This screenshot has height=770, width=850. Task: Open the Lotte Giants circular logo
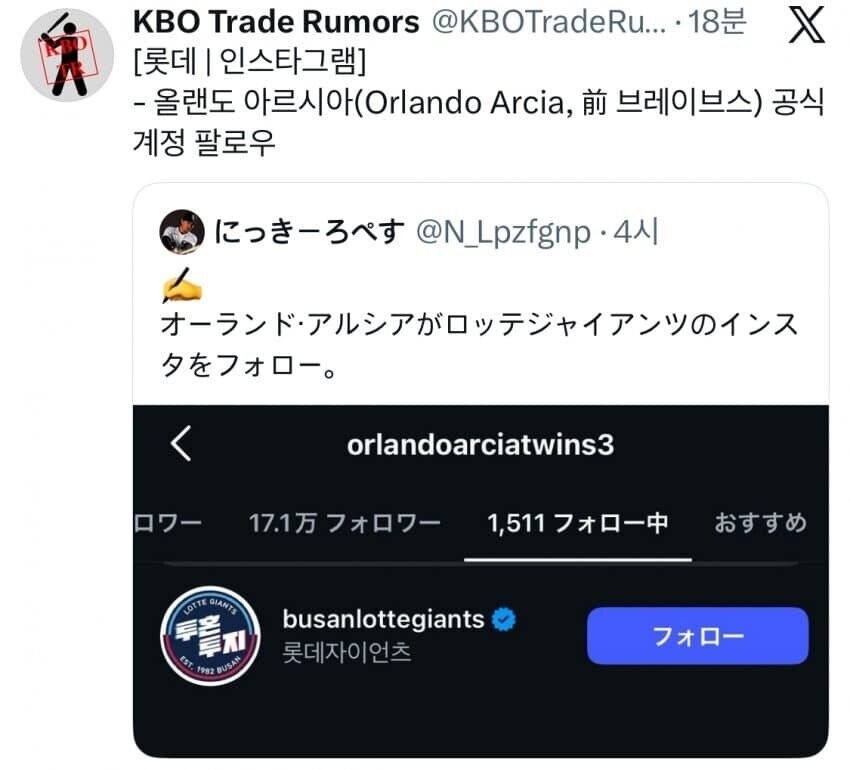click(x=210, y=636)
